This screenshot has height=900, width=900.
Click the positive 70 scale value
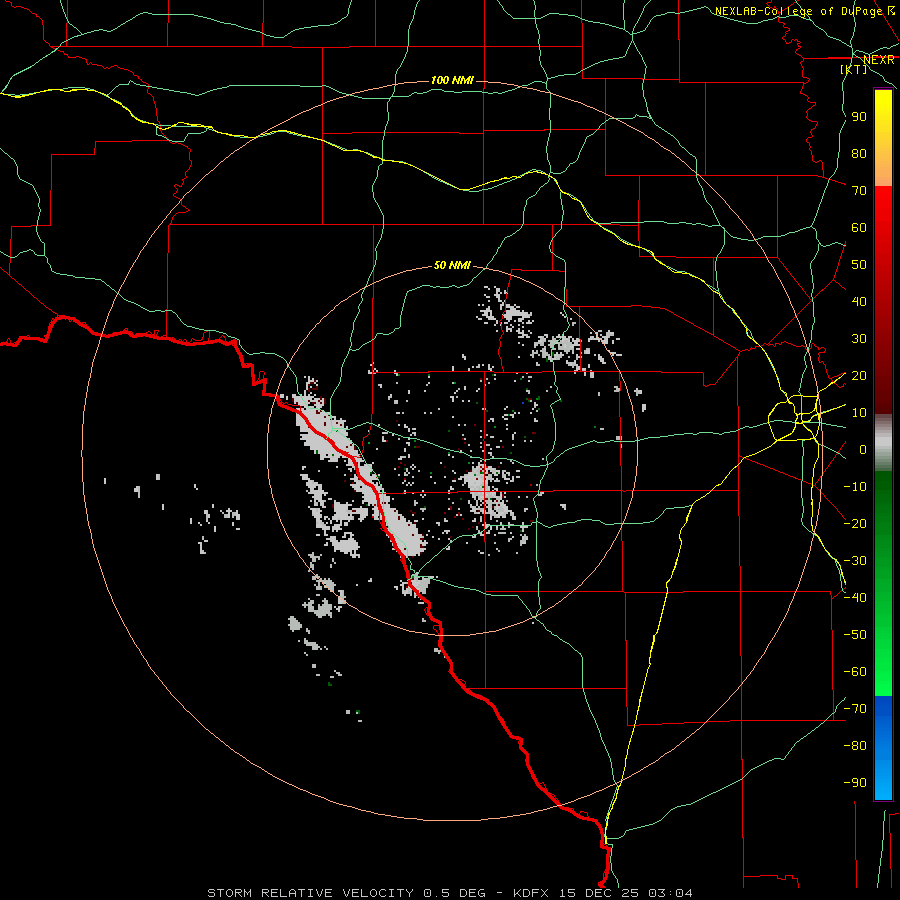859,191
